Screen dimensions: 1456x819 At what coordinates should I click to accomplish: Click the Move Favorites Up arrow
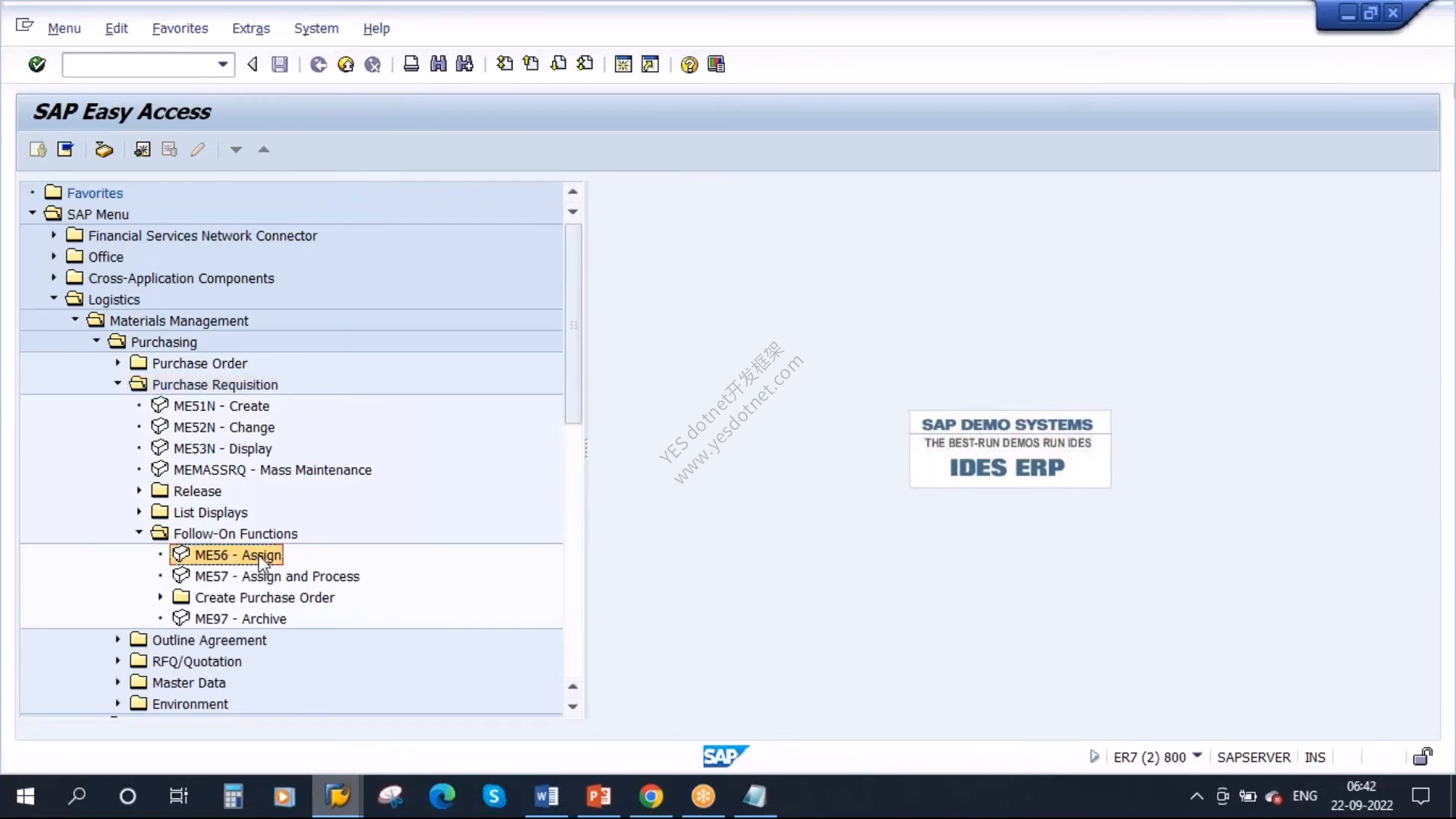pyautogui.click(x=264, y=149)
